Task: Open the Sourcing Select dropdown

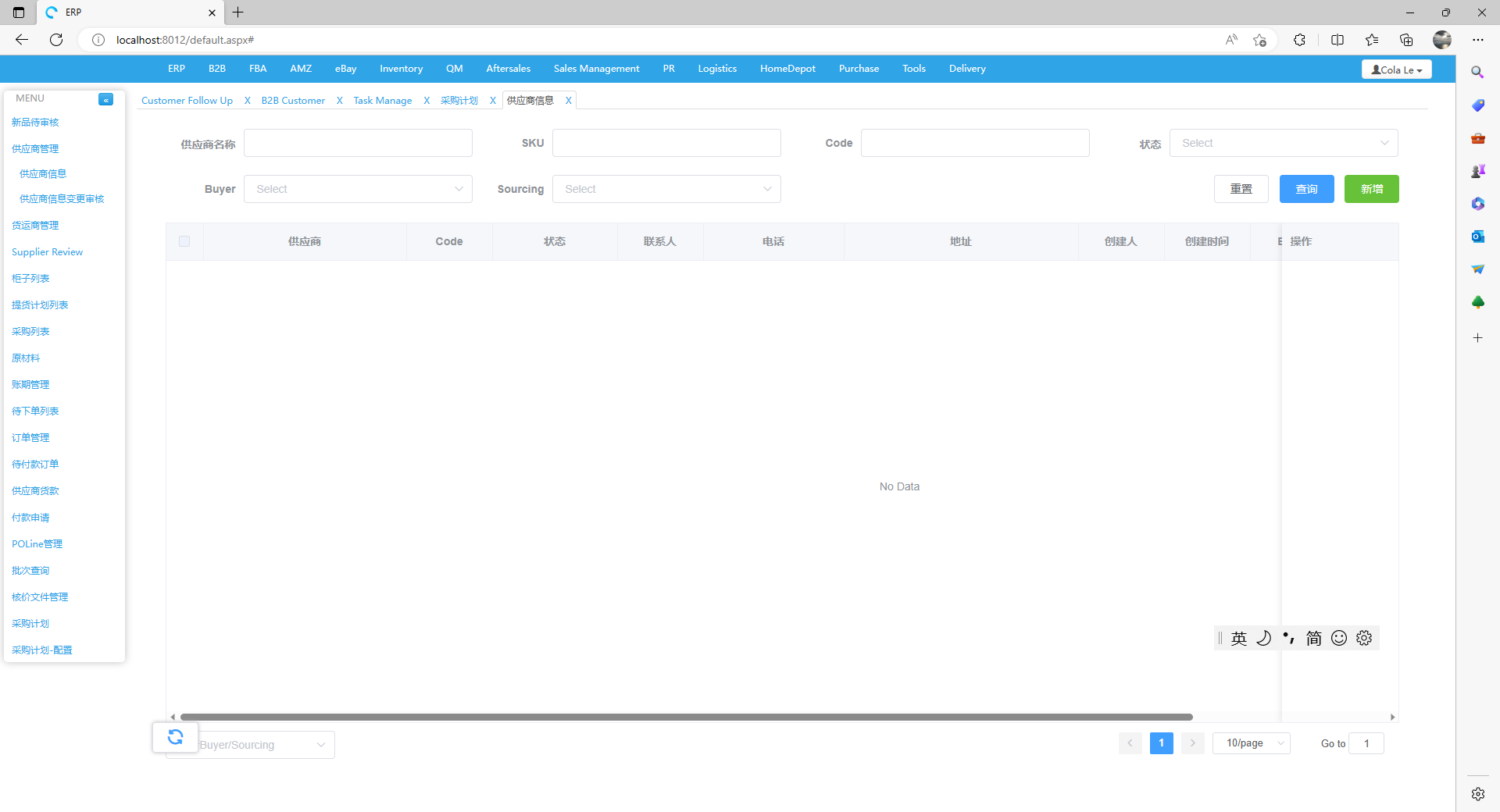Action: (666, 189)
